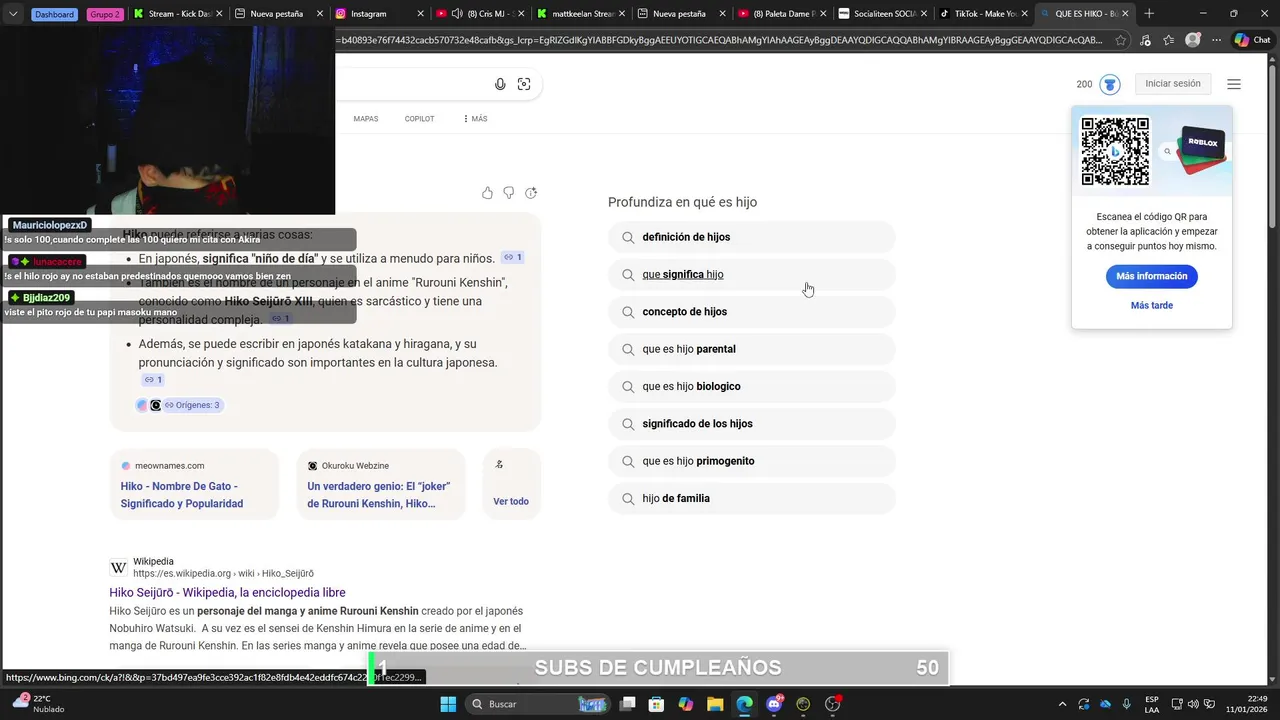This screenshot has width=1280, height=720.
Task: Click the rewards medal icon next to 200
Action: click(x=1110, y=84)
